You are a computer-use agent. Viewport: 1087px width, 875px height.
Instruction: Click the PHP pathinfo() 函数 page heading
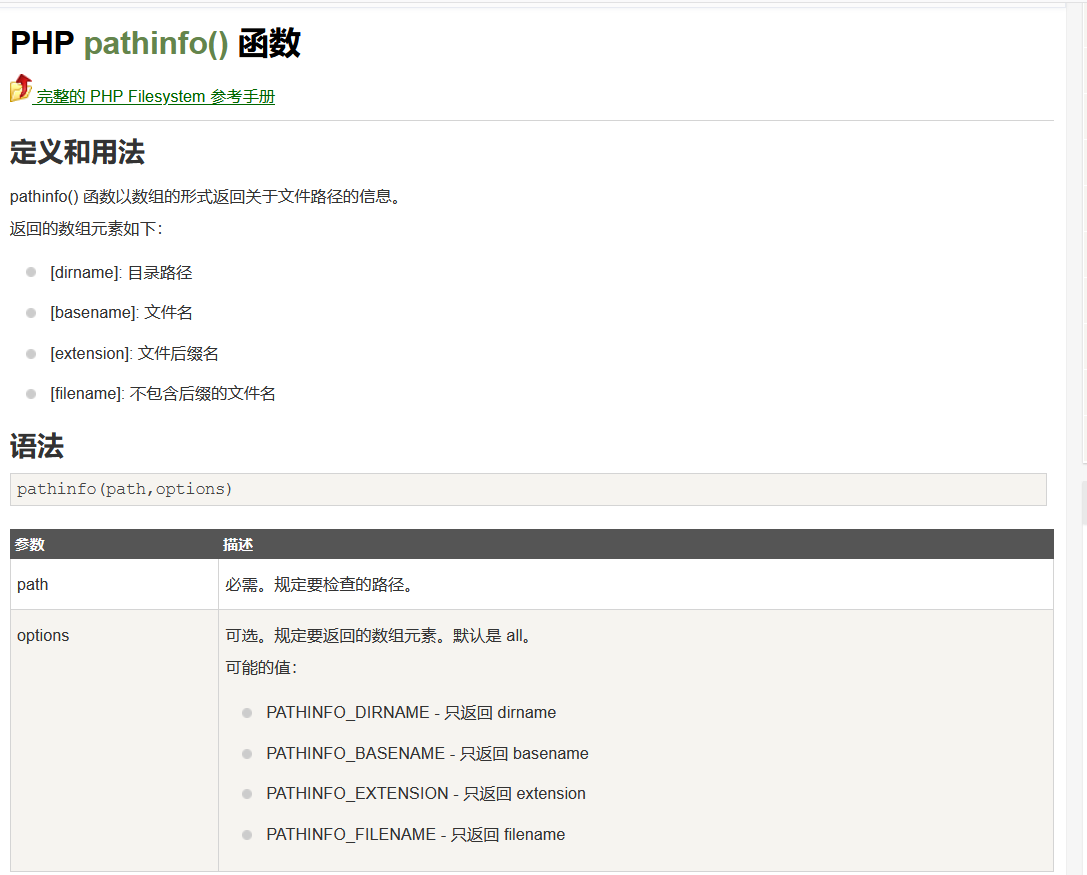pos(155,43)
